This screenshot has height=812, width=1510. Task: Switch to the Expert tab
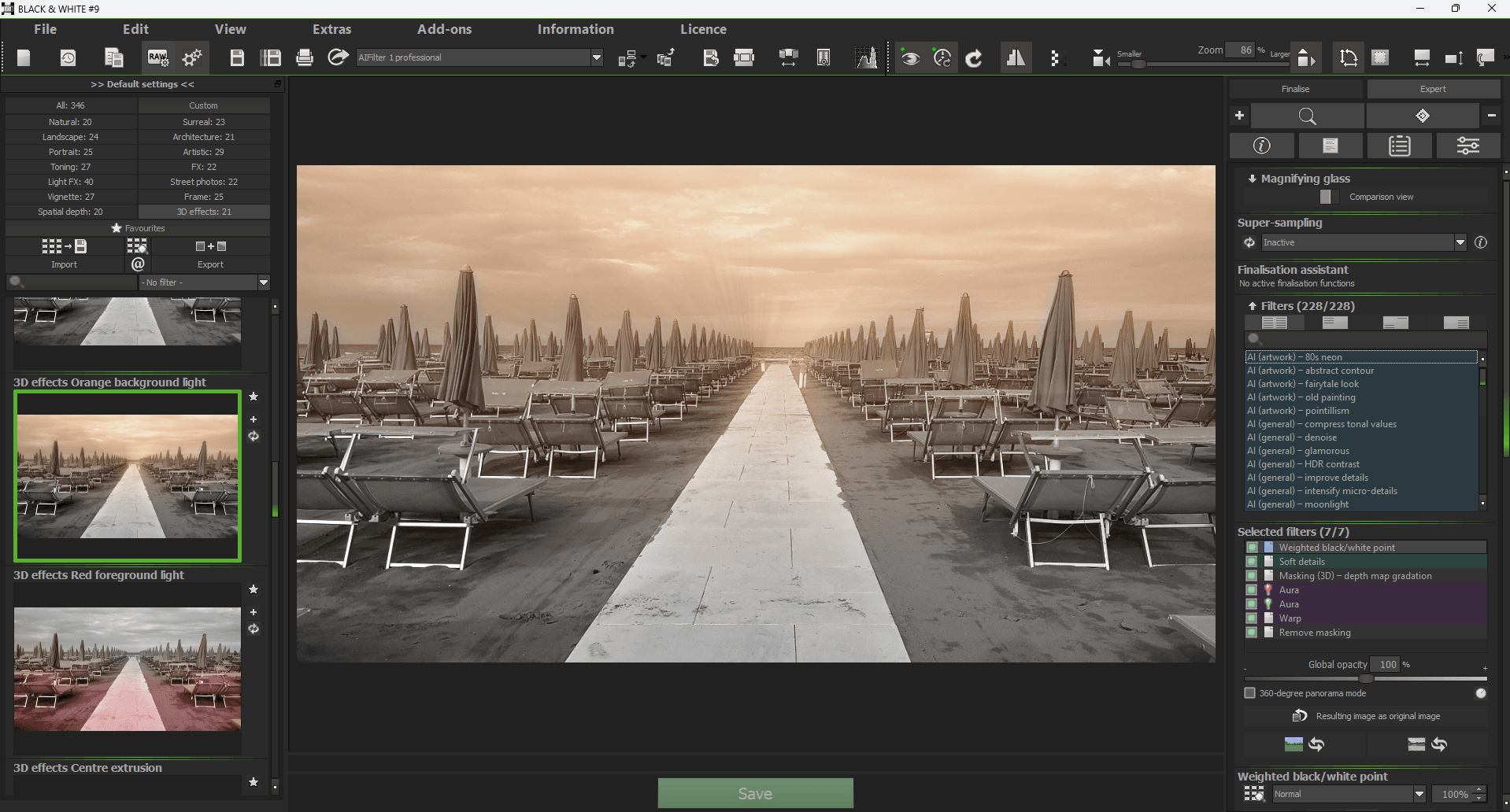[x=1433, y=89]
